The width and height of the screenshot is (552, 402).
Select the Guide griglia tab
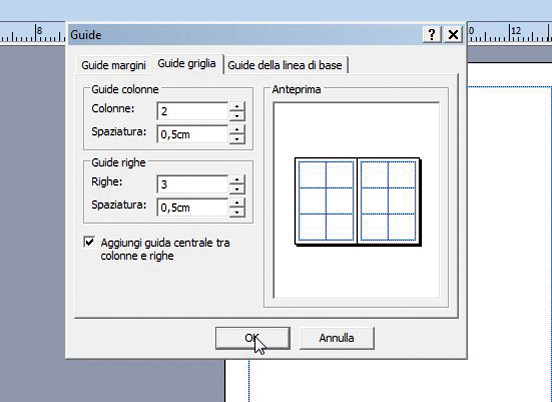tap(187, 64)
